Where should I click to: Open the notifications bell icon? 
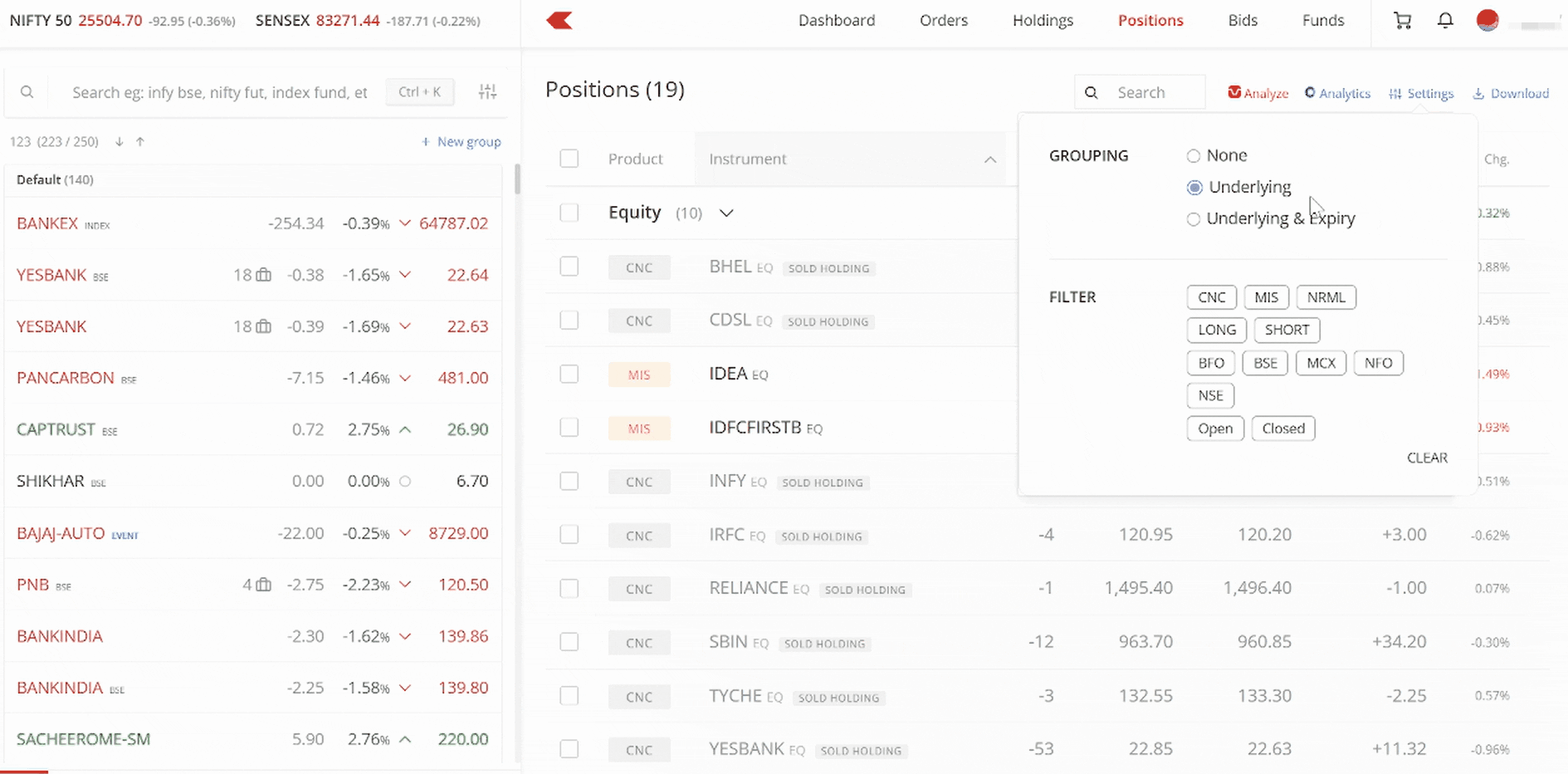pyautogui.click(x=1445, y=21)
